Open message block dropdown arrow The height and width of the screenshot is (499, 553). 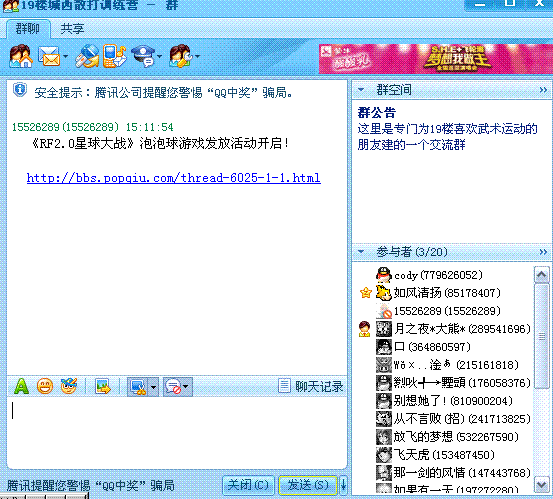tap(187, 387)
